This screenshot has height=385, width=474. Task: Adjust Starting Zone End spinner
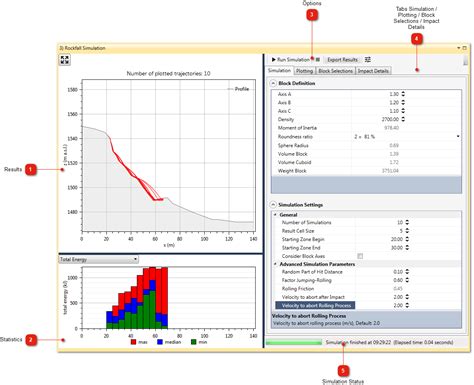pyautogui.click(x=407, y=248)
